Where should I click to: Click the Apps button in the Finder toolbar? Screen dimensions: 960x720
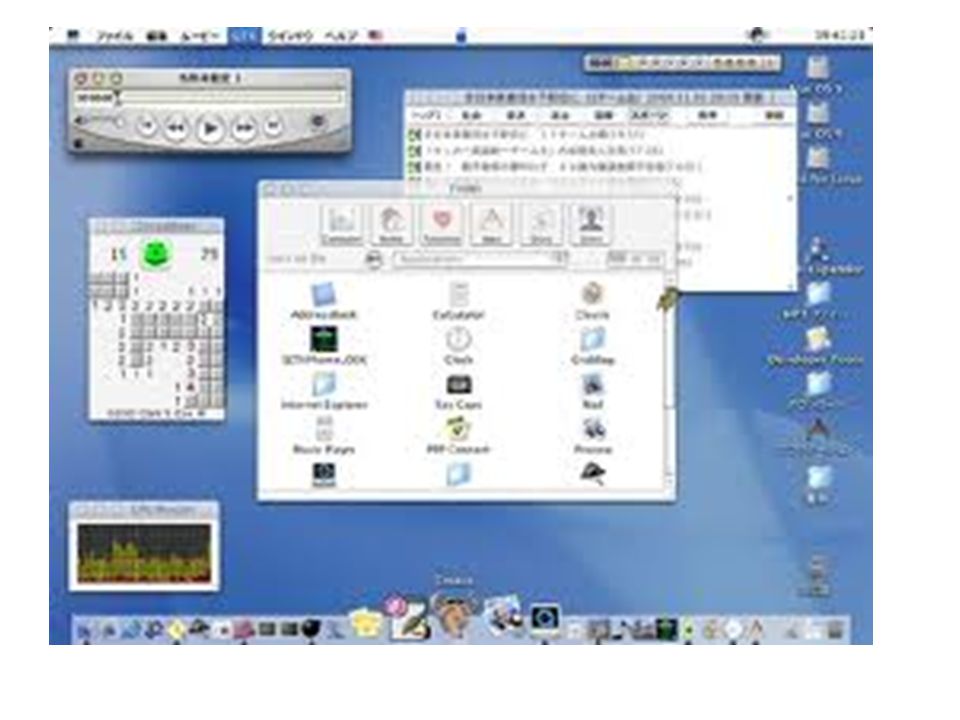pyautogui.click(x=492, y=225)
